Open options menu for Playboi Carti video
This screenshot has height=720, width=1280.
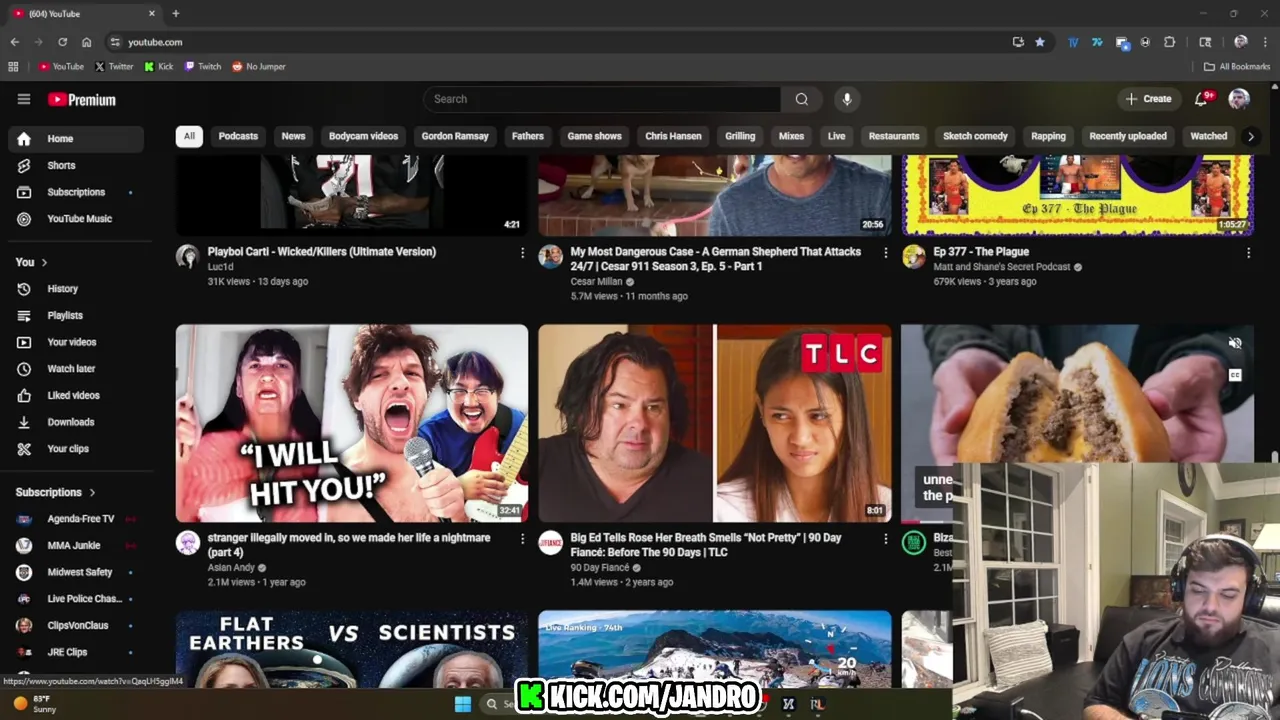(x=522, y=253)
